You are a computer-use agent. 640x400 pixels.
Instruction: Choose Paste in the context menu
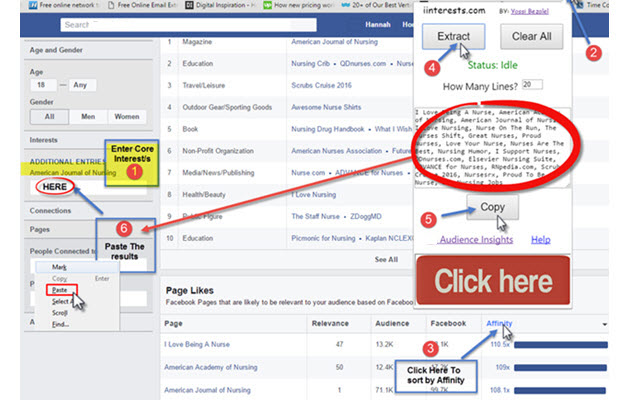[x=60, y=290]
